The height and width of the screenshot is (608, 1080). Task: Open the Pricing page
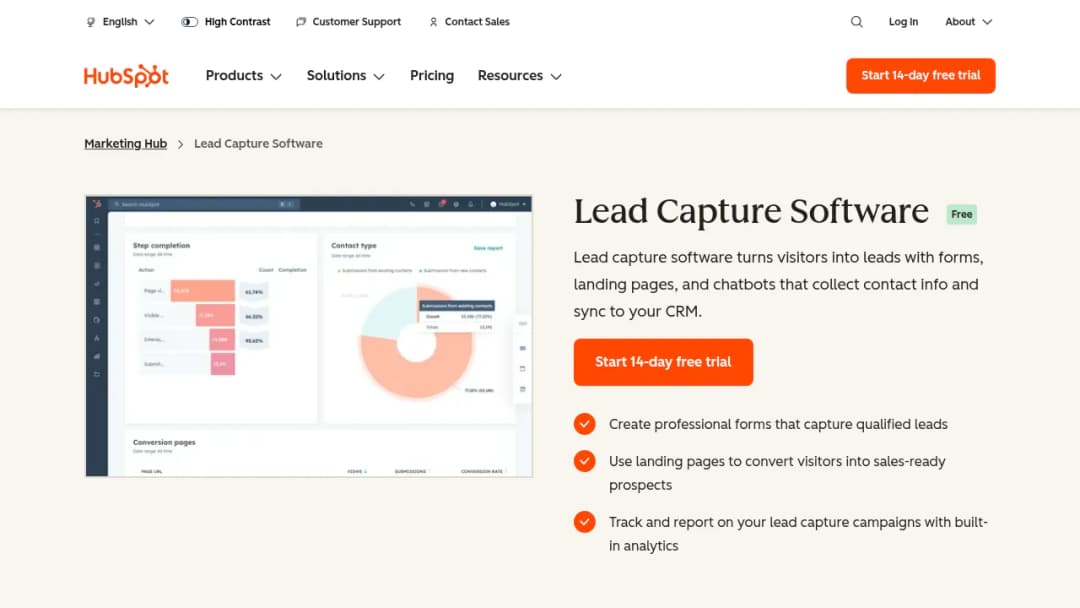click(432, 76)
